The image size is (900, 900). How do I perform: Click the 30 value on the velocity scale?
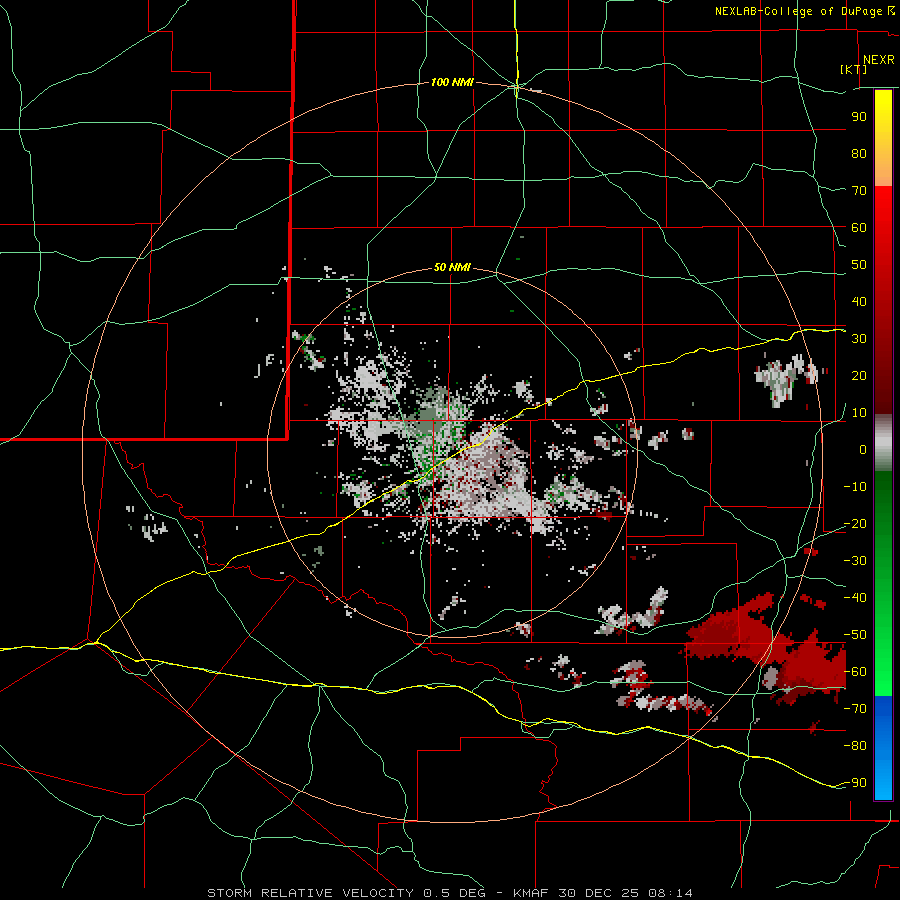(x=859, y=339)
